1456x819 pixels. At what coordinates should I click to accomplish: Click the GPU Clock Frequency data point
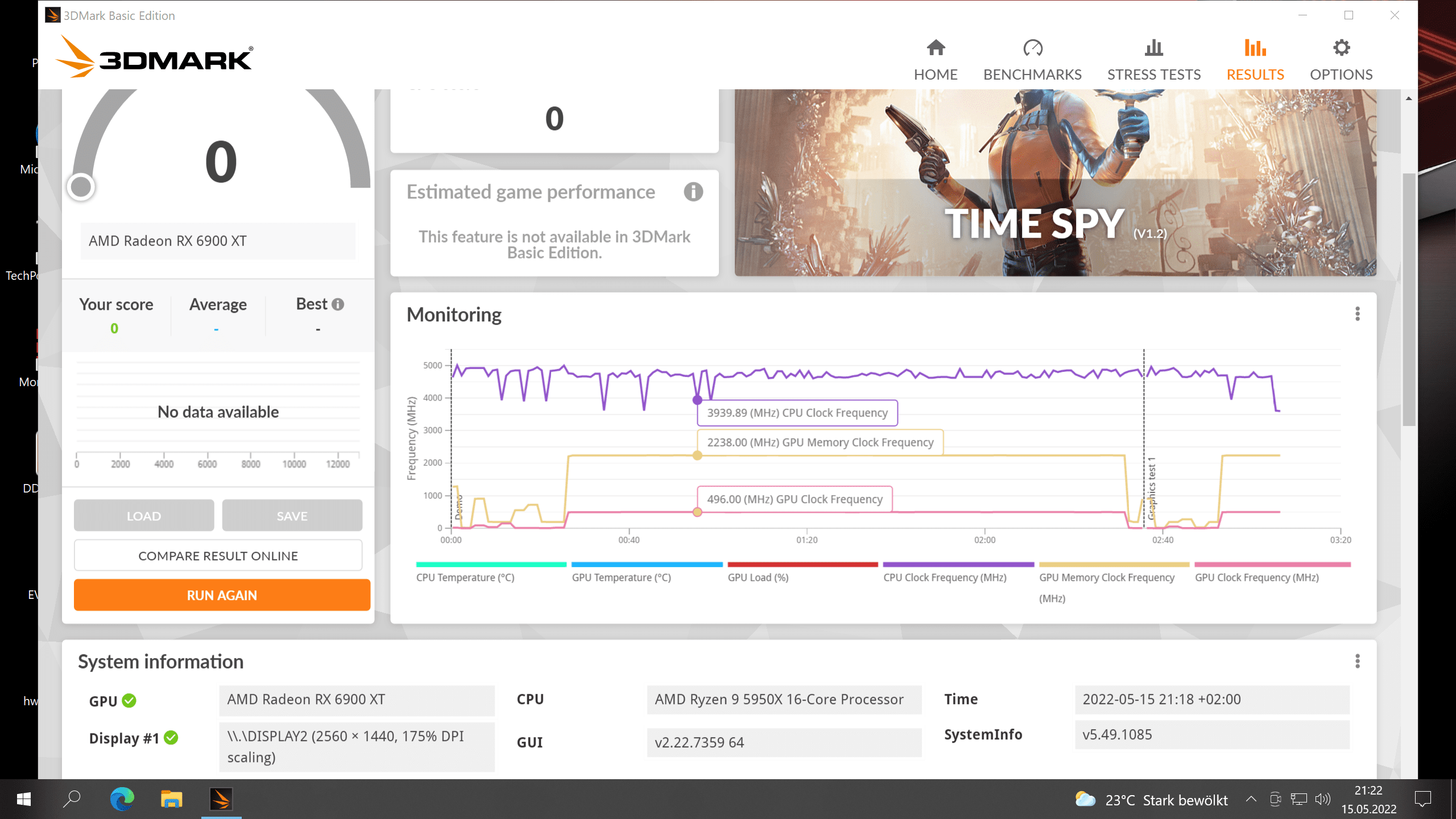click(697, 512)
